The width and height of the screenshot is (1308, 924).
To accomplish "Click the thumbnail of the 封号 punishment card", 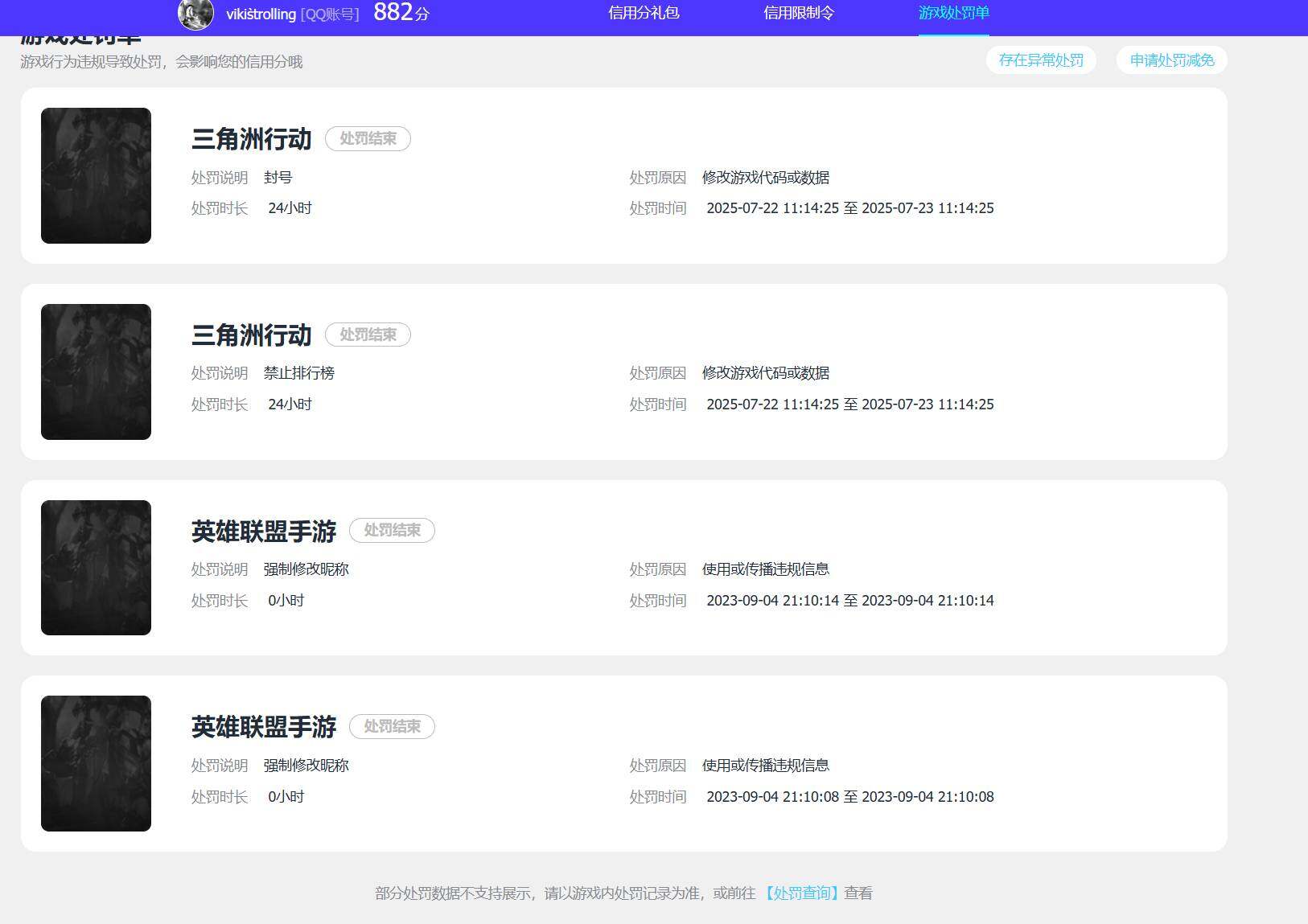I will [96, 175].
